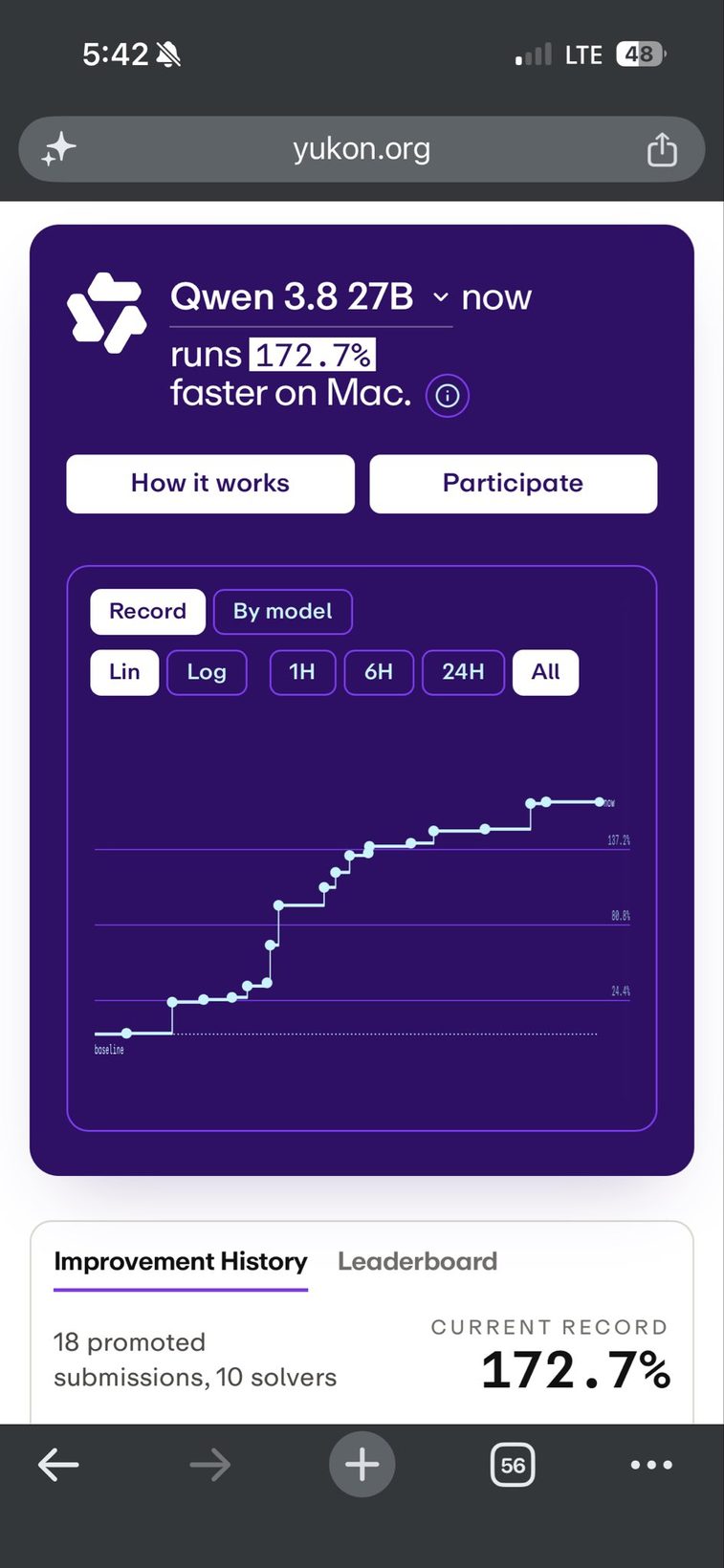Click the How it works button
Image resolution: width=724 pixels, height=1568 pixels.
point(210,484)
